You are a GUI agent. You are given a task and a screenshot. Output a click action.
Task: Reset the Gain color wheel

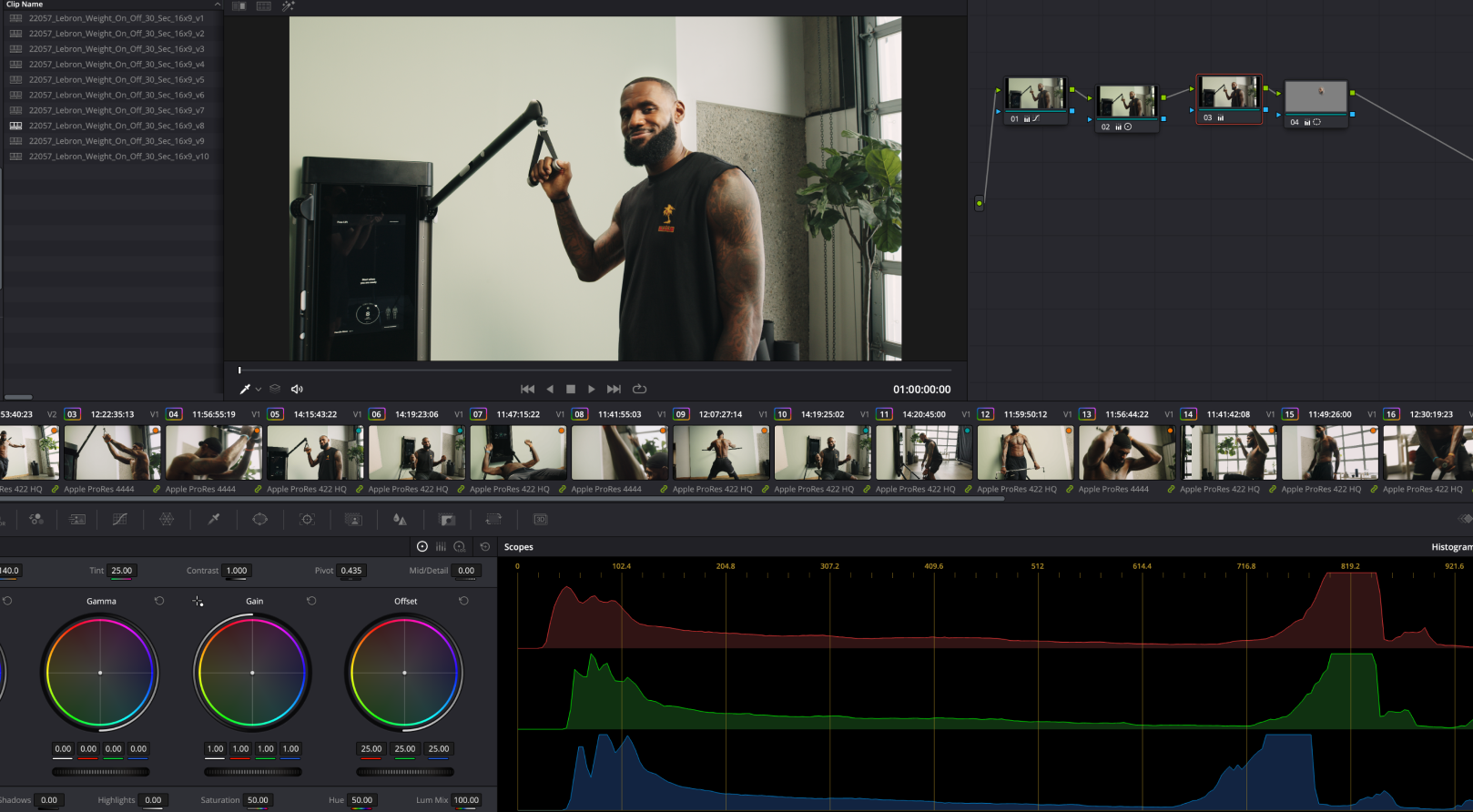pos(311,601)
